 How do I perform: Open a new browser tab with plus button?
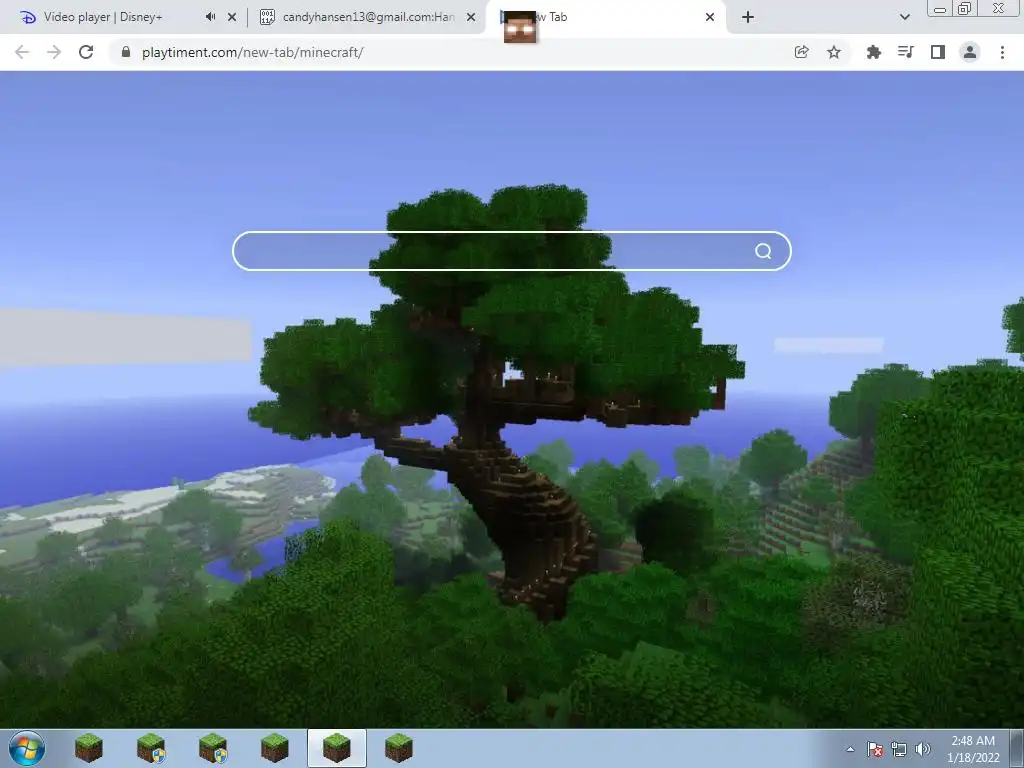pyautogui.click(x=748, y=17)
